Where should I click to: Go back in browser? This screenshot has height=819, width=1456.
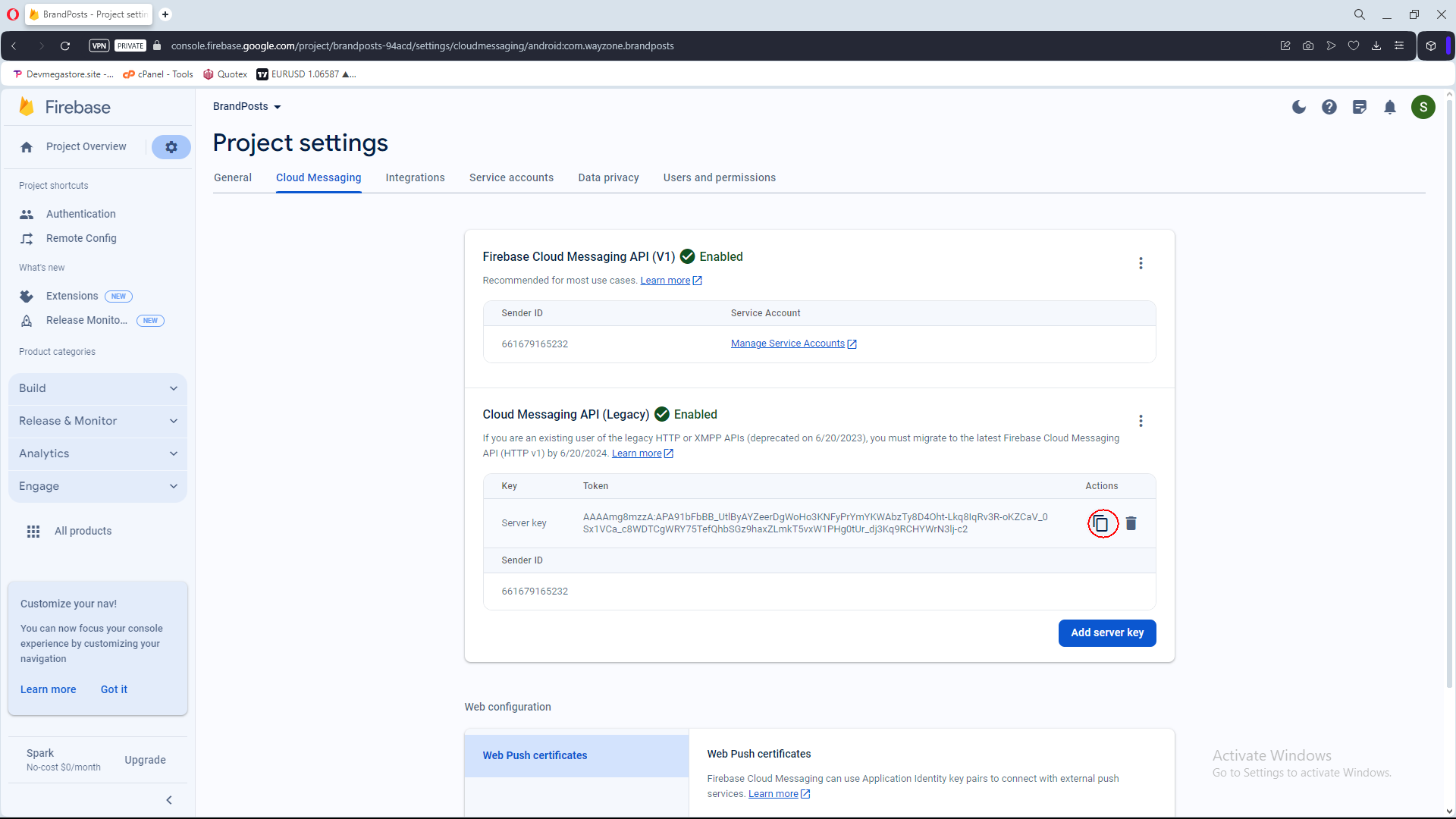(14, 45)
